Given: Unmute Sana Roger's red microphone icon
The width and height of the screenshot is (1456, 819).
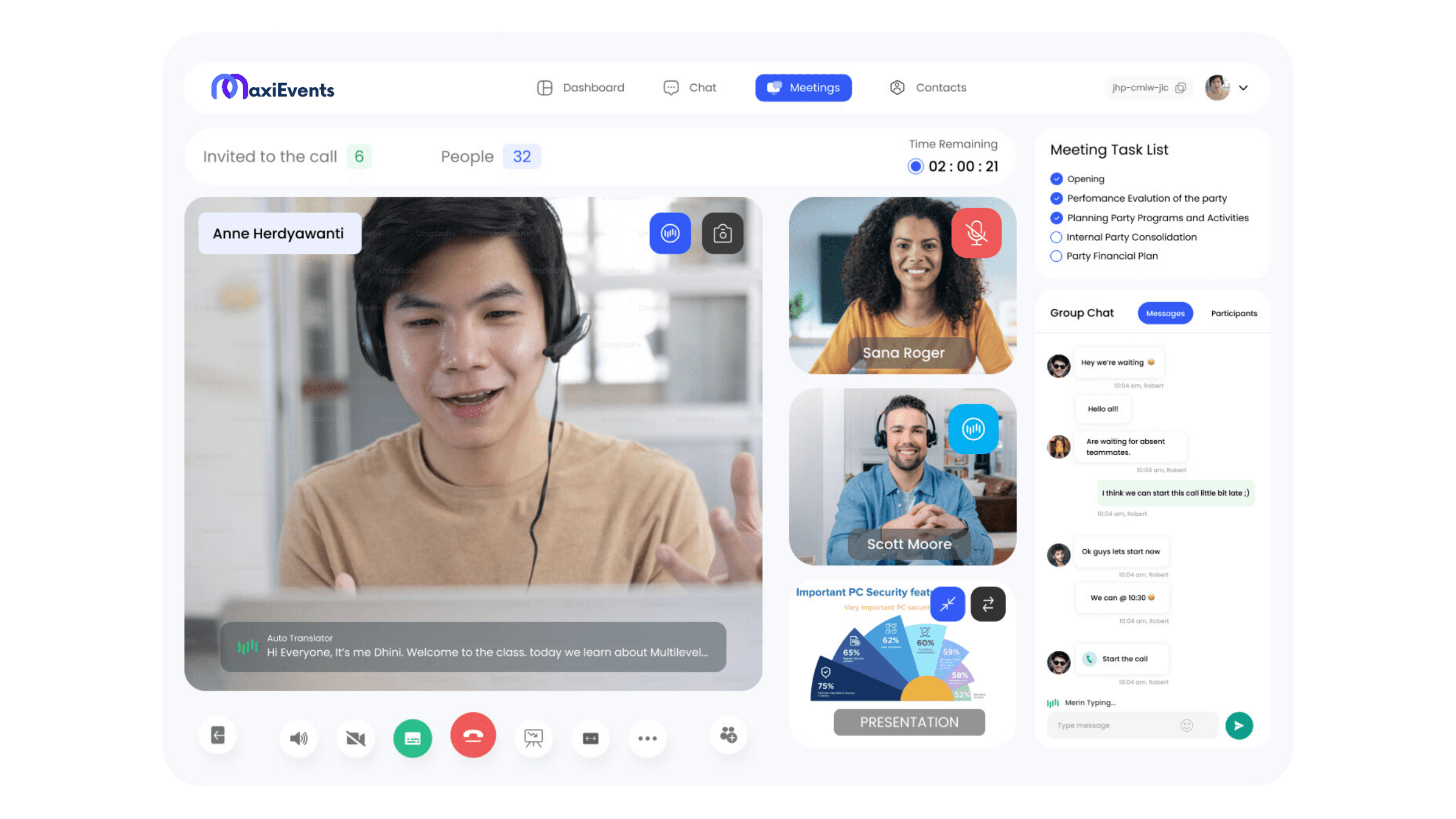Looking at the screenshot, I should pyautogui.click(x=976, y=233).
